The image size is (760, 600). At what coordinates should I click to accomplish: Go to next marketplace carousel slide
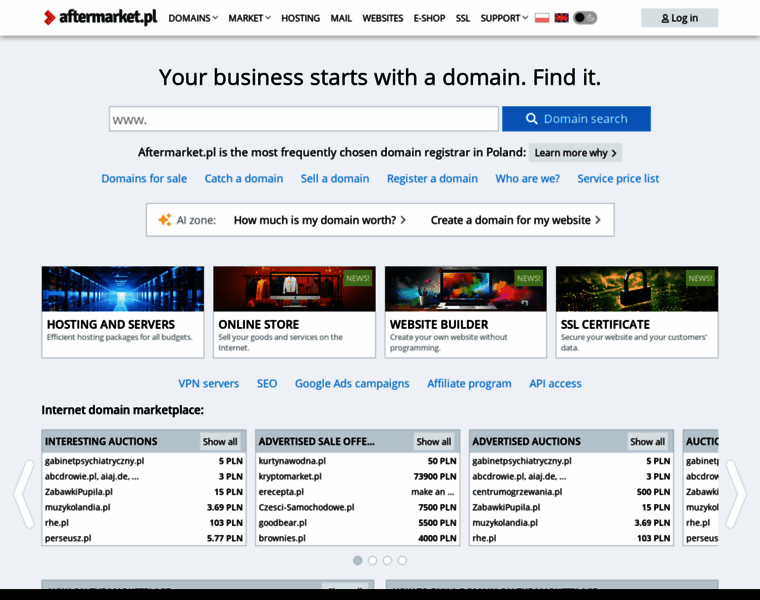point(736,494)
